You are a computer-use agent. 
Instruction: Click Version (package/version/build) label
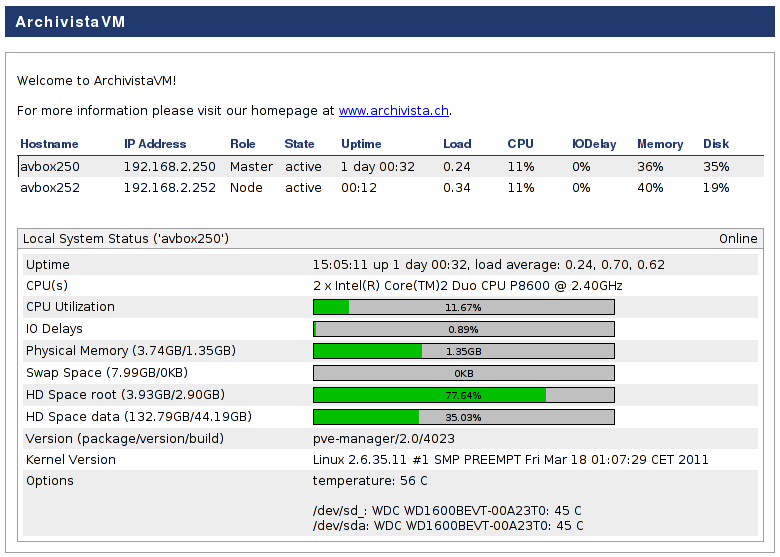click(125, 439)
